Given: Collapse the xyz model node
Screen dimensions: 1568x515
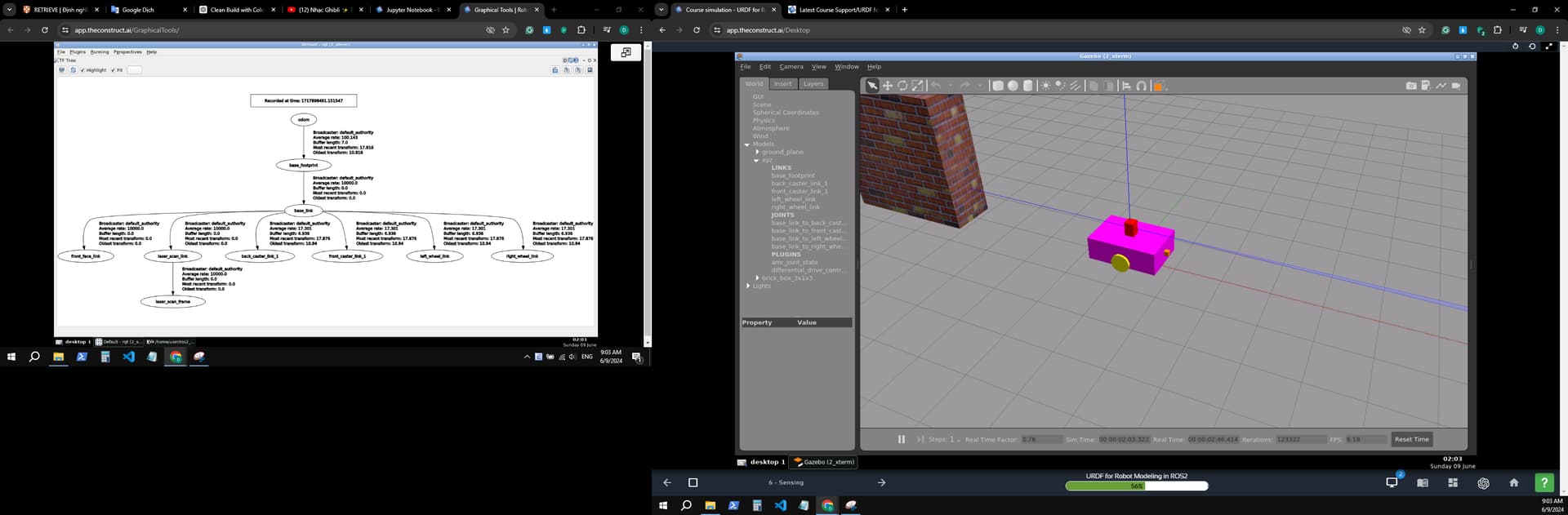Looking at the screenshot, I should (x=757, y=160).
